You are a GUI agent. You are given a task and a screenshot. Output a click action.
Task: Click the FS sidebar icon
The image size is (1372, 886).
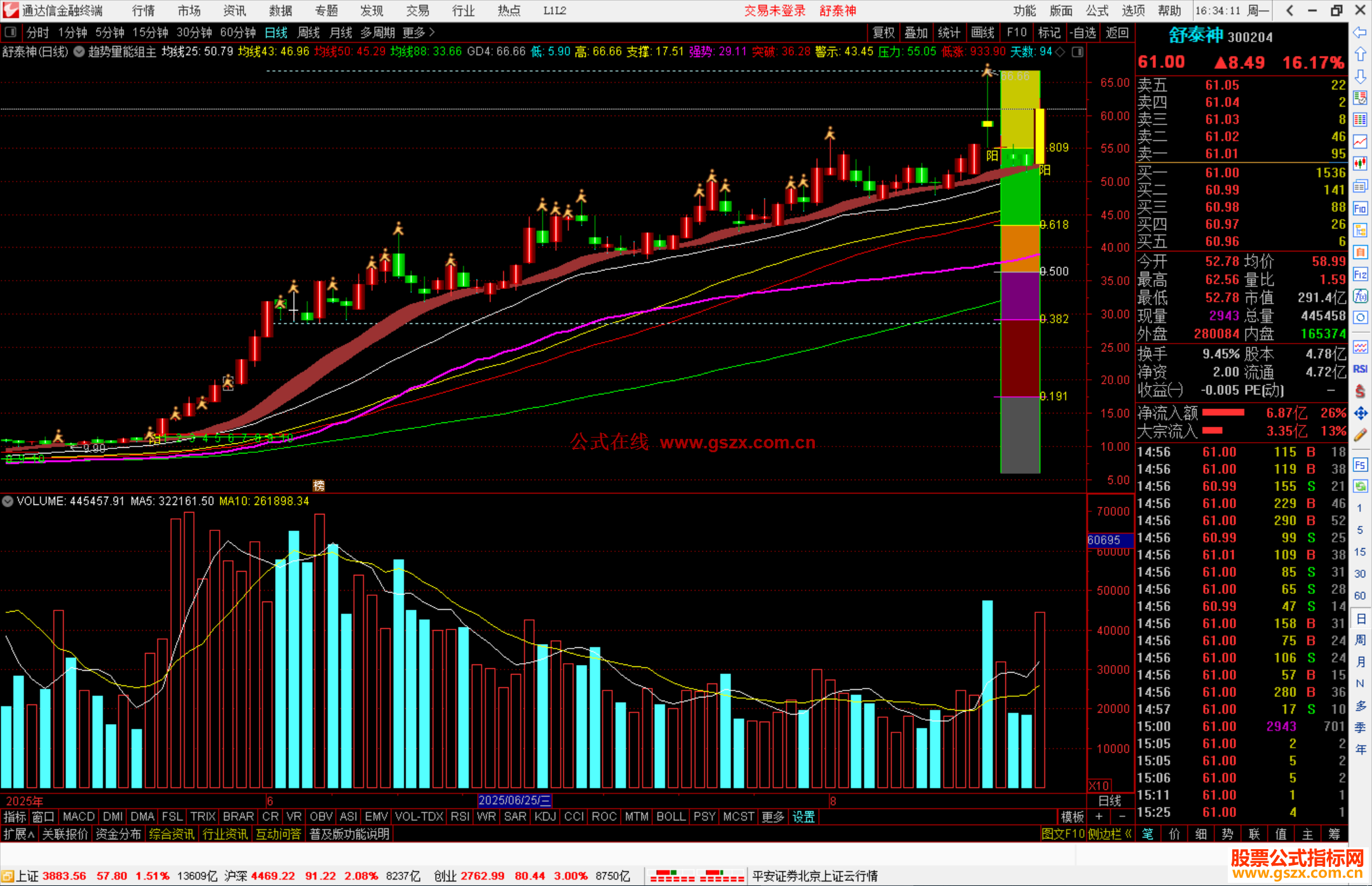[x=1360, y=464]
